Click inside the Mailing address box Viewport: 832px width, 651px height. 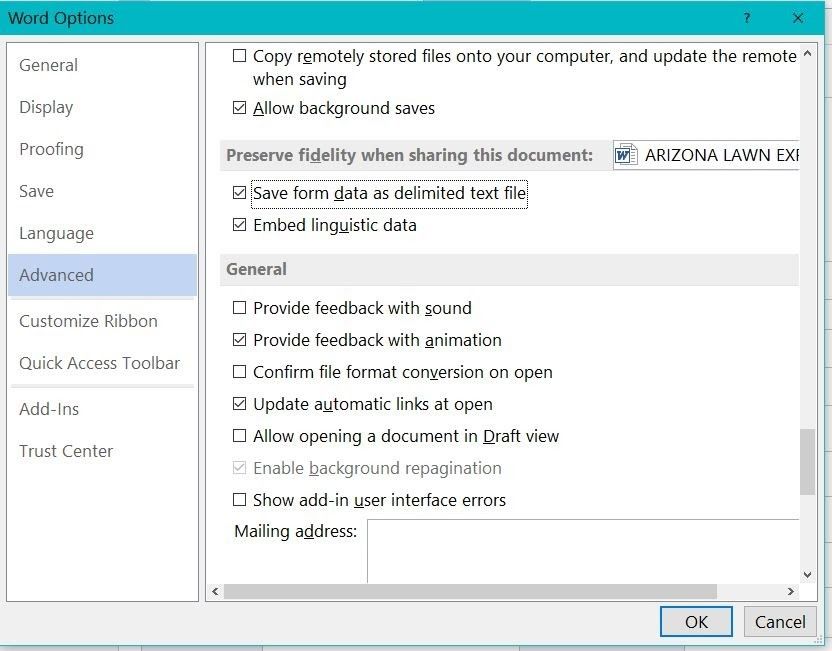(x=583, y=551)
